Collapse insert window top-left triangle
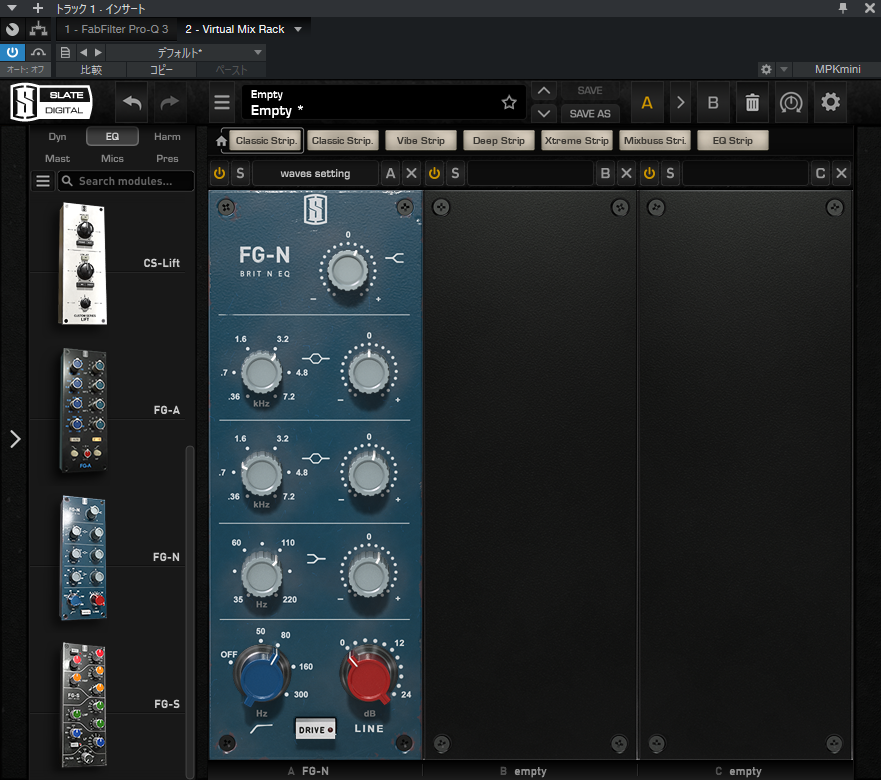Viewport: 881px width, 780px height. (11, 8)
